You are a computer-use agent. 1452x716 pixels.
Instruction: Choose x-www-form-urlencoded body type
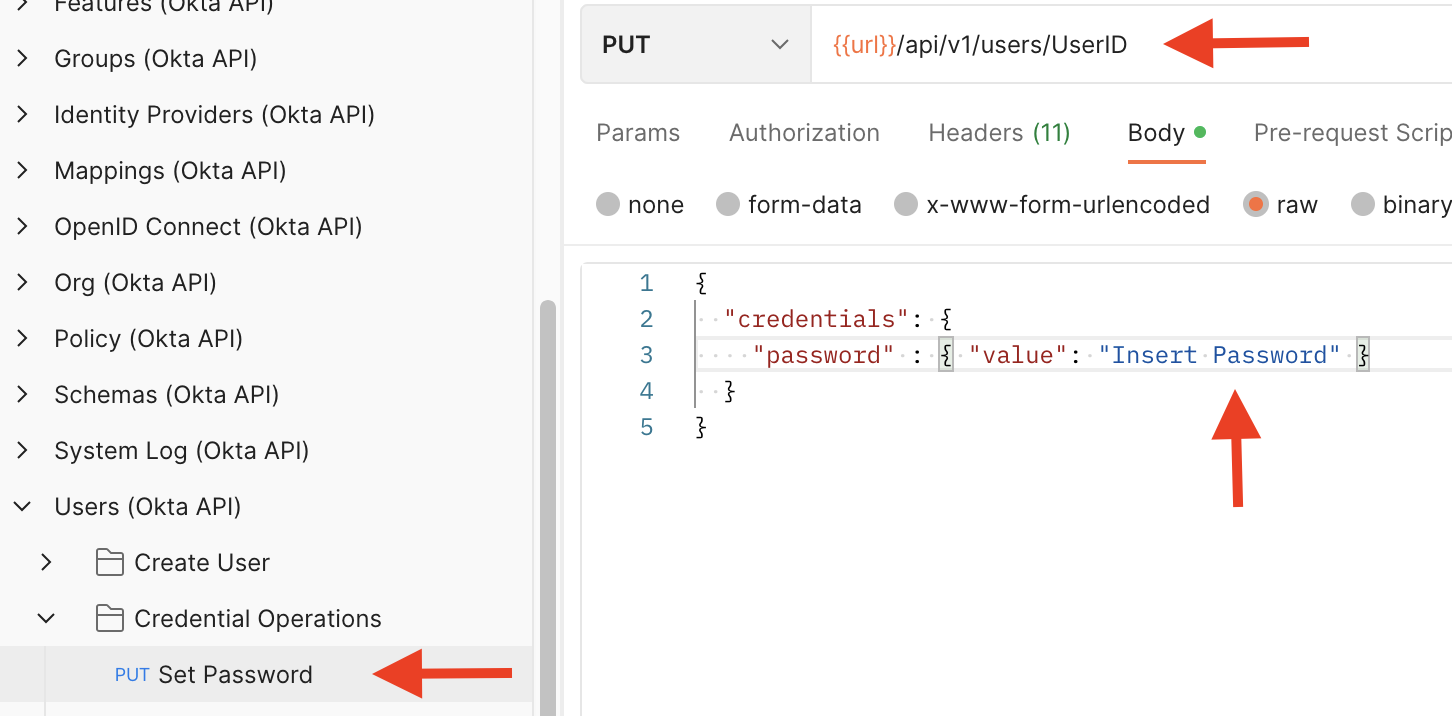[x=906, y=205]
